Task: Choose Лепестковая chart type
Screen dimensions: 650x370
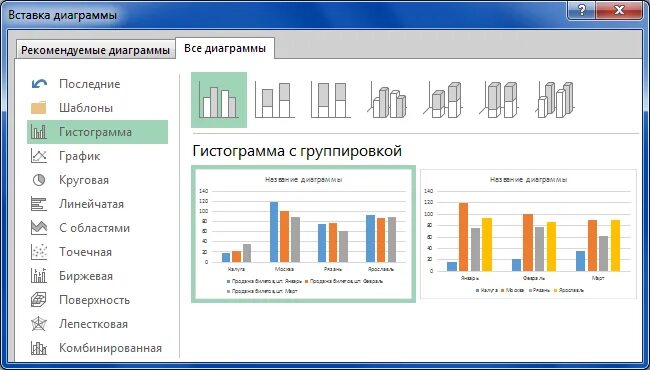Action: (x=97, y=324)
